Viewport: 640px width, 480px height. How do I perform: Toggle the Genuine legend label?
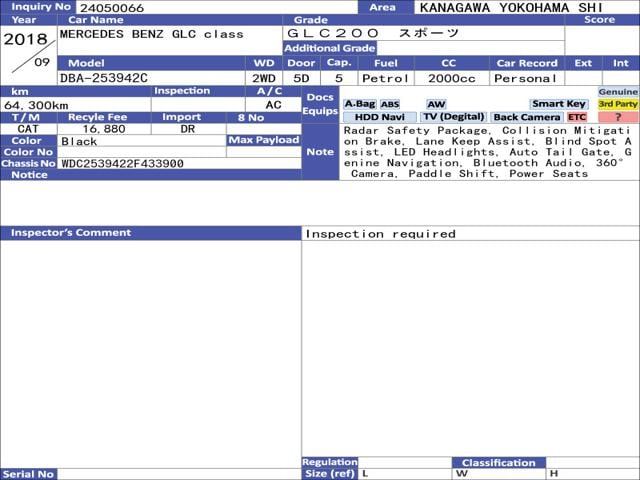pyautogui.click(x=618, y=91)
